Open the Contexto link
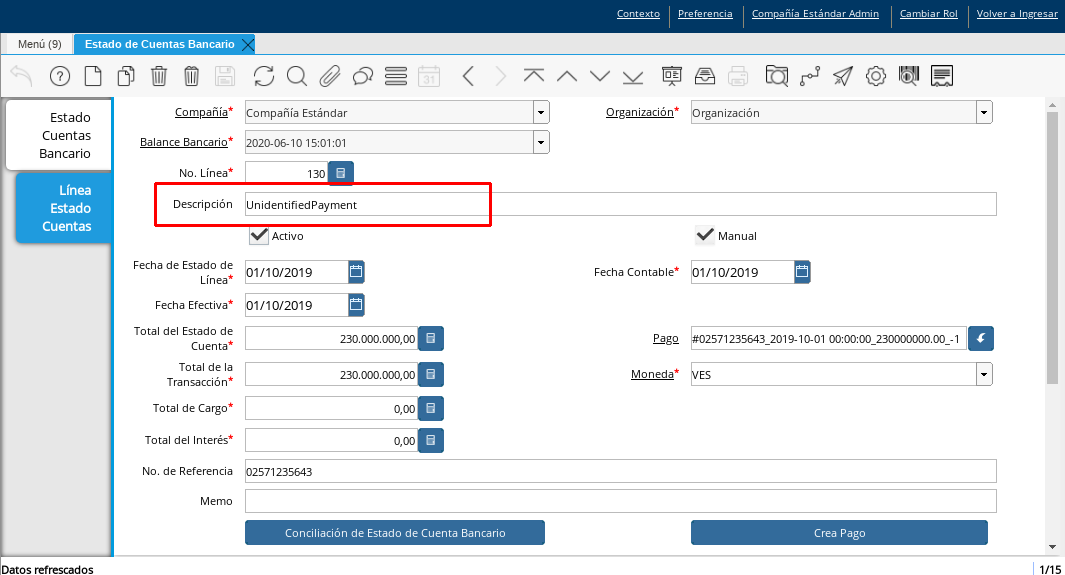 point(638,14)
